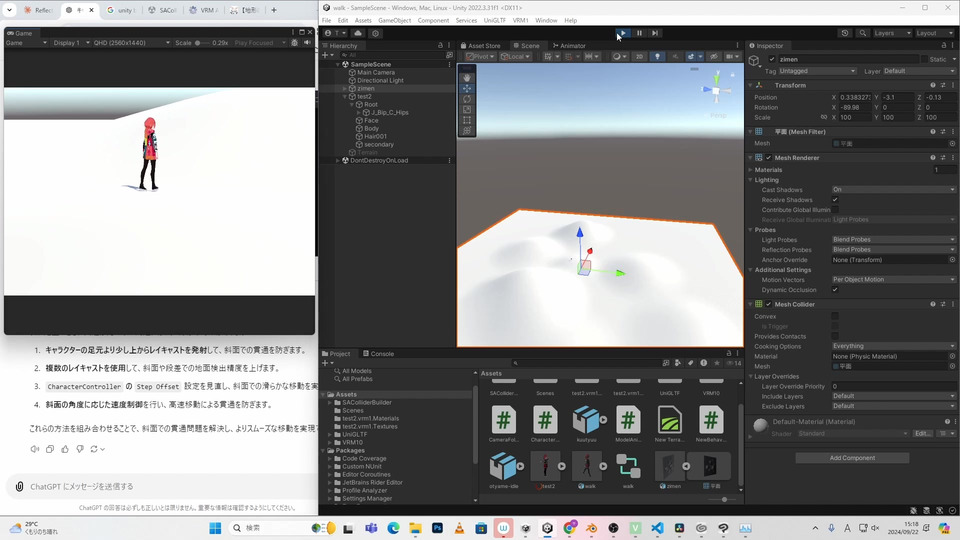
Task: Toggle zimen active checkbox in Inspector
Action: pos(771,59)
